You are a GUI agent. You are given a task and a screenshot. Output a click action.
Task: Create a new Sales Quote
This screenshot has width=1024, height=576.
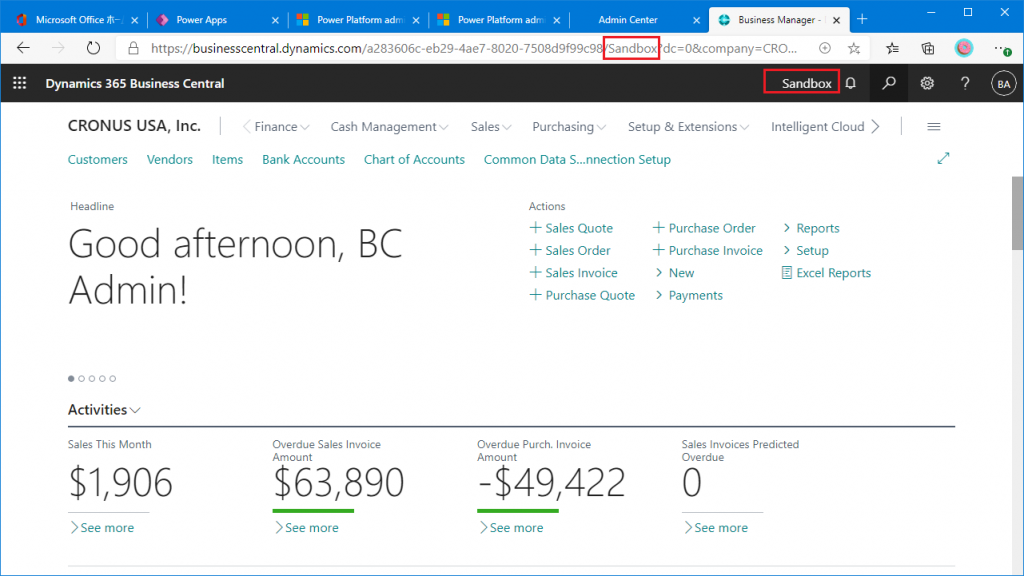pyautogui.click(x=571, y=228)
